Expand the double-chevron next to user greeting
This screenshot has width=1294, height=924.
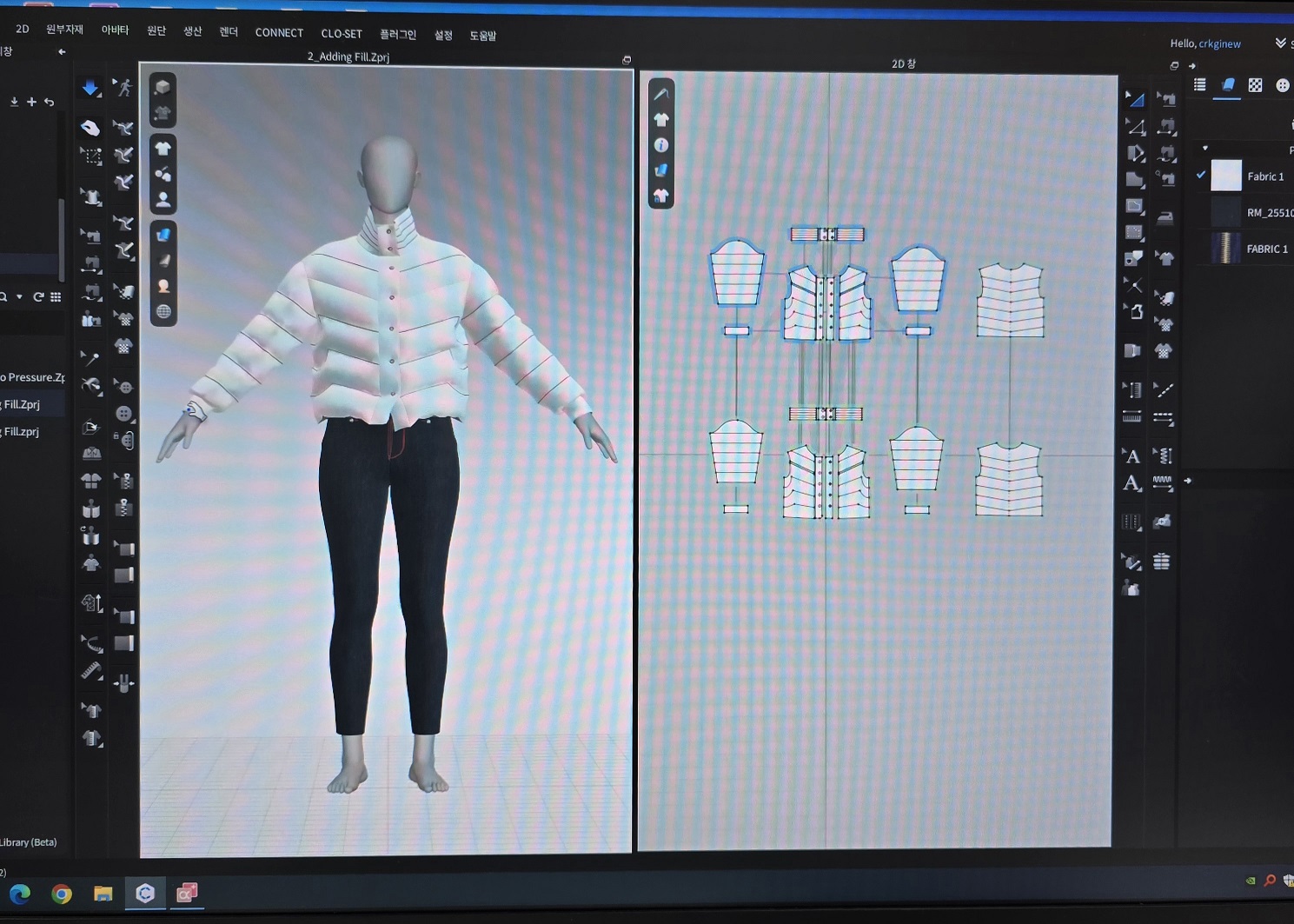tap(1280, 43)
